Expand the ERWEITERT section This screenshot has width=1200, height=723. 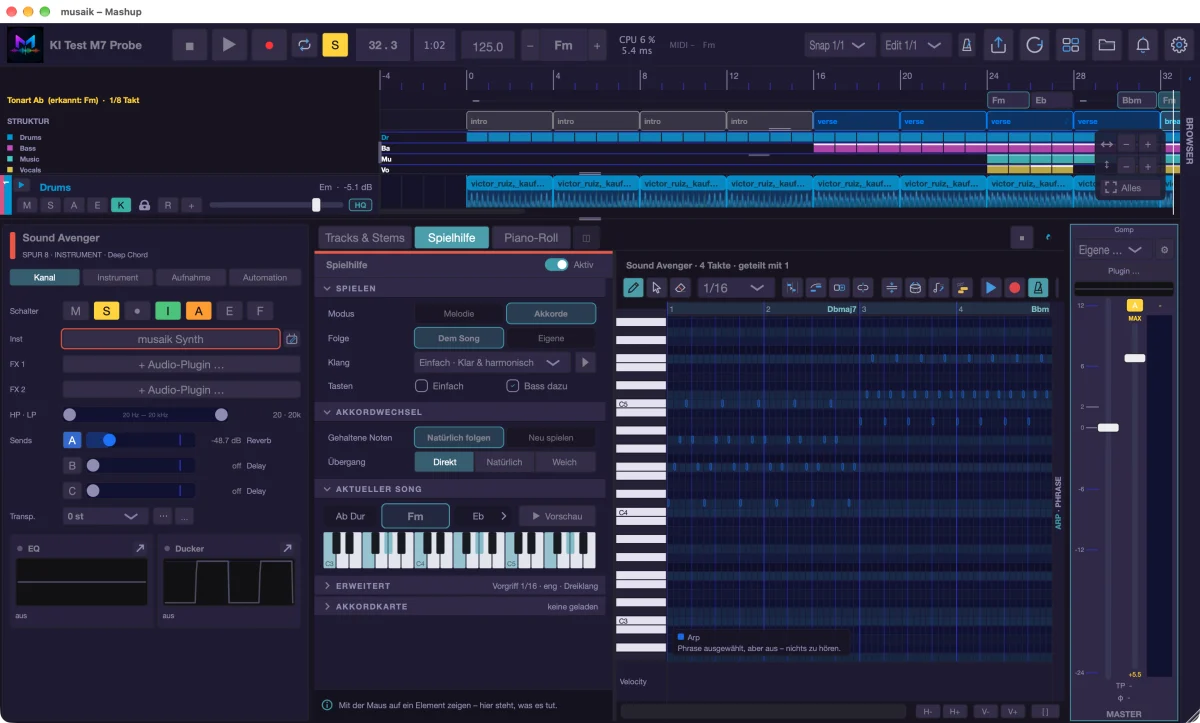[460, 586]
